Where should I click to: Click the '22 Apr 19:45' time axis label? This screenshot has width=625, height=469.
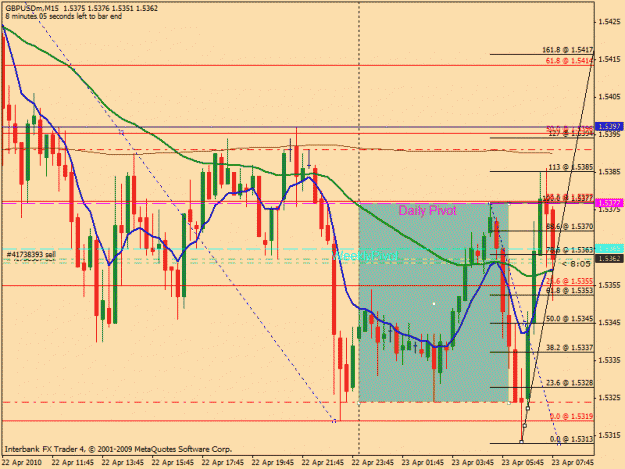(x=273, y=463)
